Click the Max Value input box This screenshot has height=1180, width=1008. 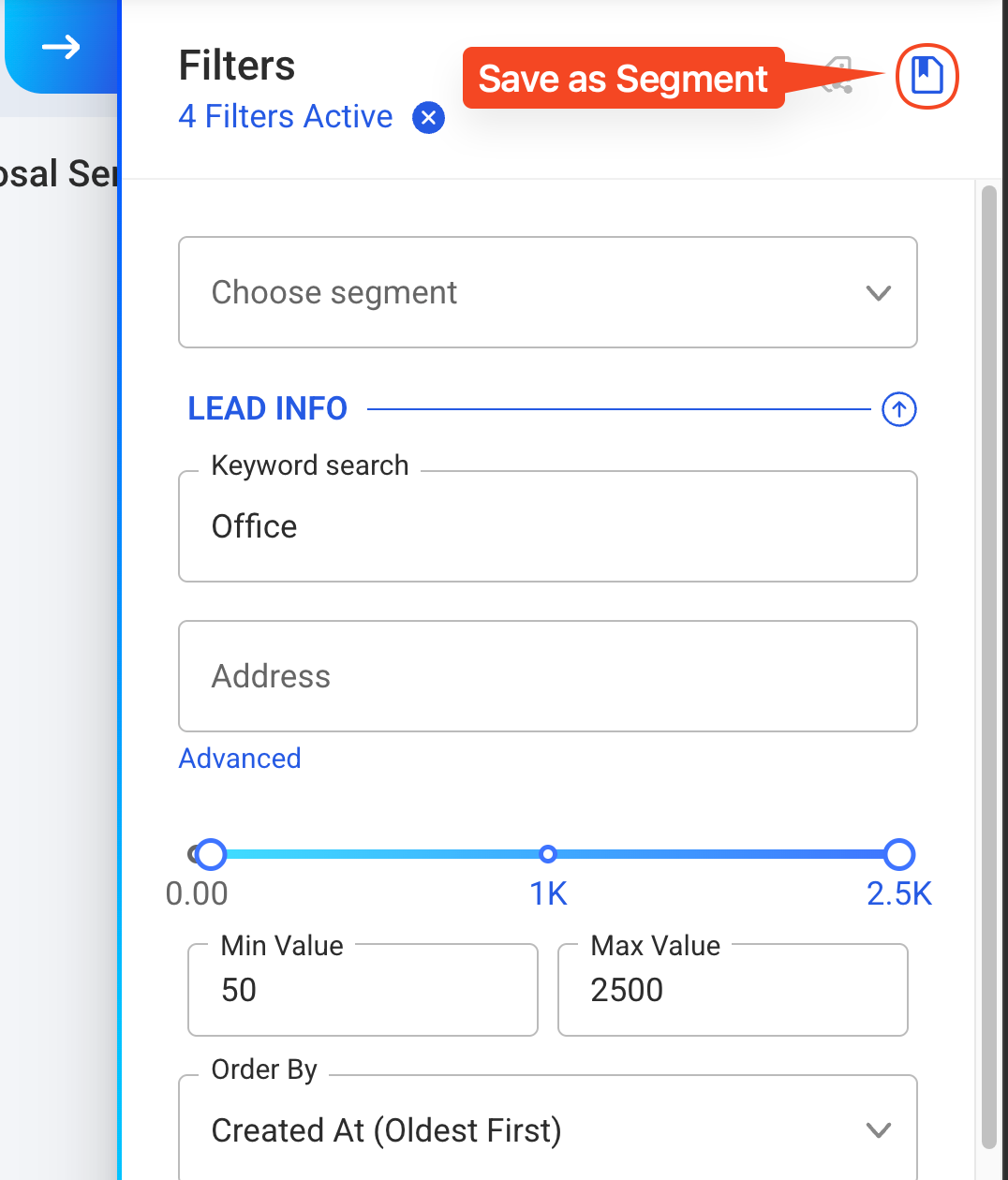(733, 990)
